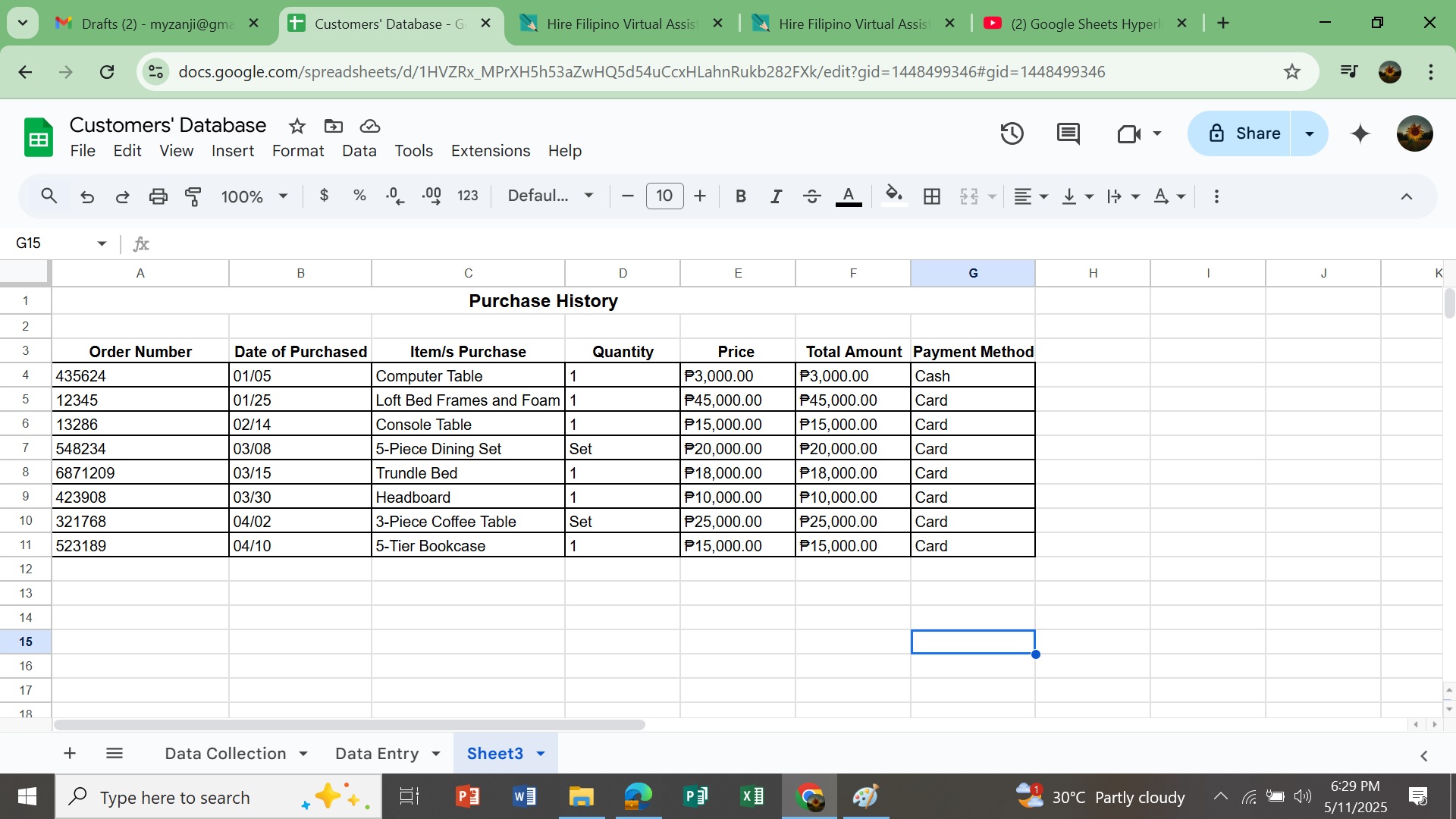The image size is (1456, 819).
Task: Click the paint format icon
Action: 193,196
